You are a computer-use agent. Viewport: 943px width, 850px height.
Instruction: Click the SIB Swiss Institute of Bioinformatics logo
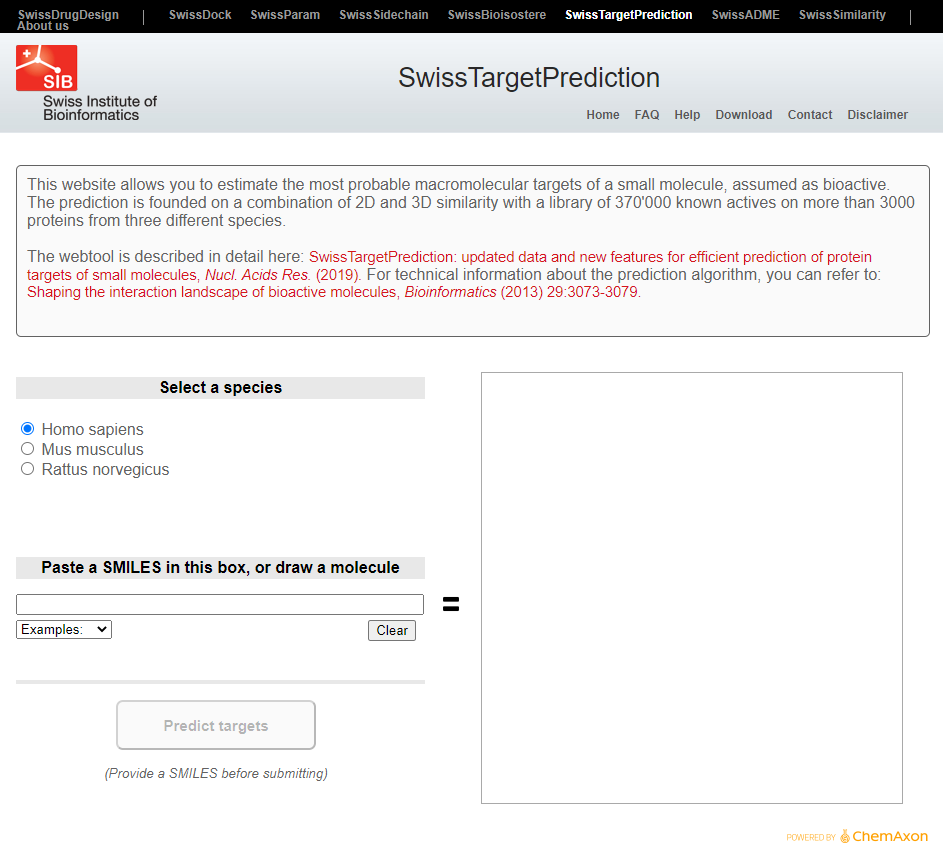(86, 83)
